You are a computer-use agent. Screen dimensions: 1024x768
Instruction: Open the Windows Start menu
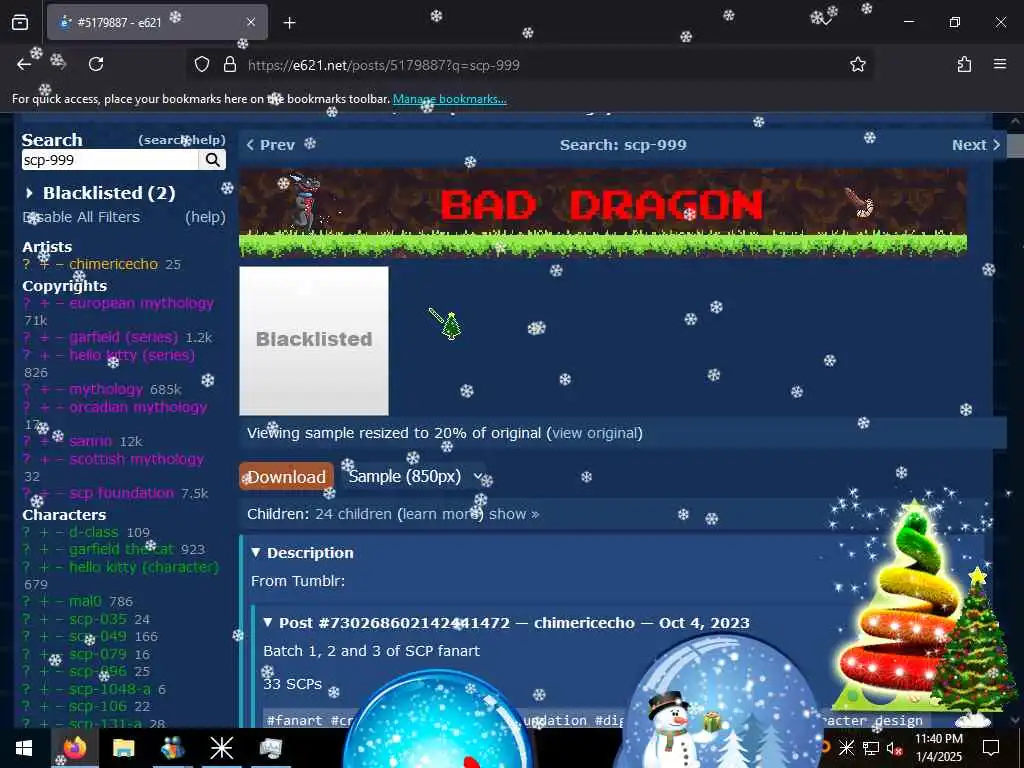(24, 748)
